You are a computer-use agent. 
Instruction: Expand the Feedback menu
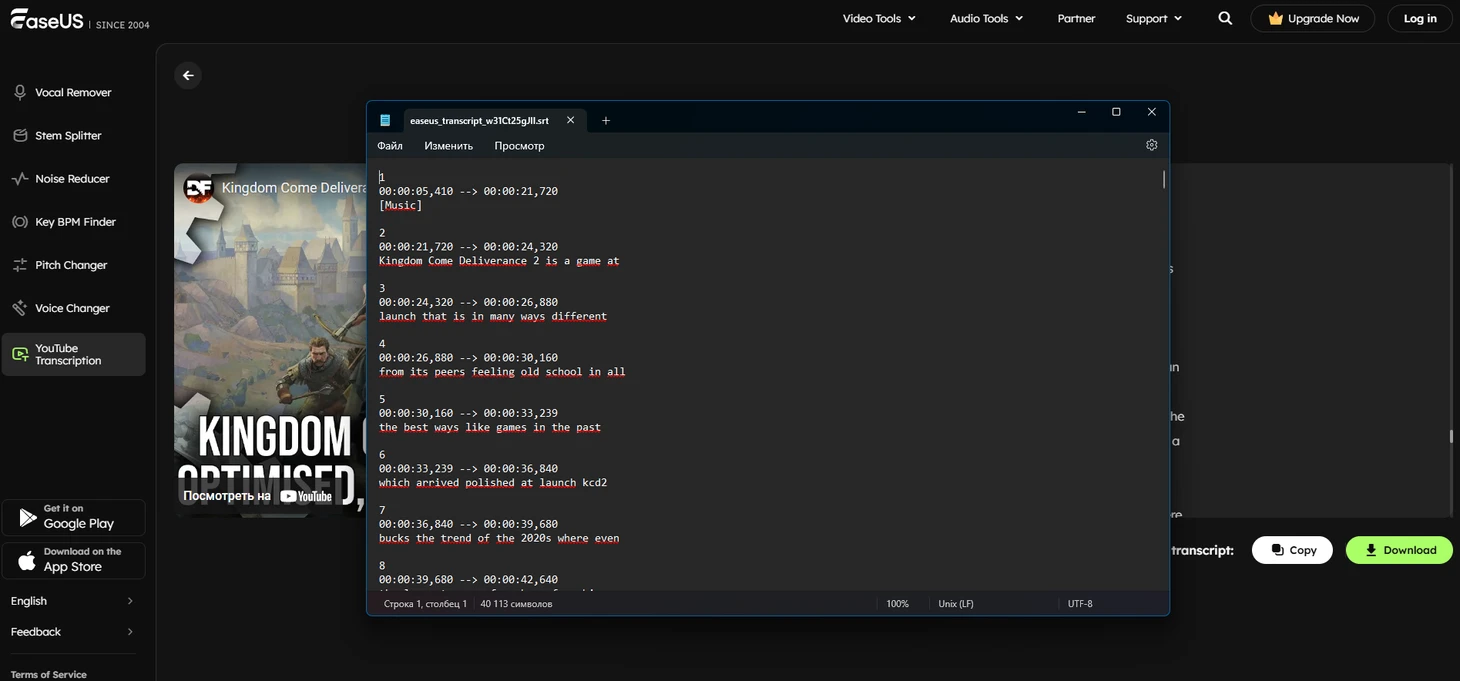pos(73,632)
